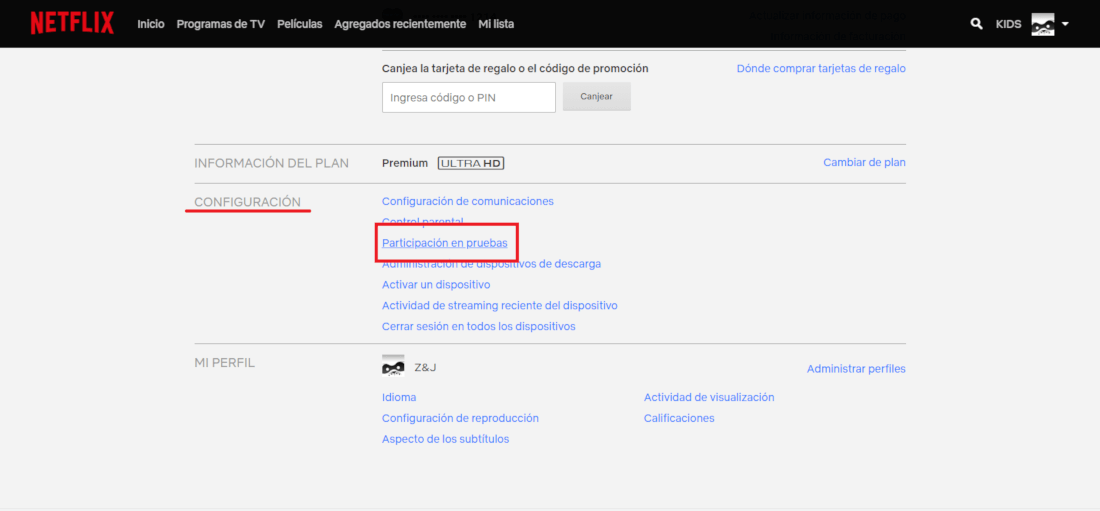
Task: Open Actividad de streaming reciente del dispositivo
Action: click(x=499, y=306)
